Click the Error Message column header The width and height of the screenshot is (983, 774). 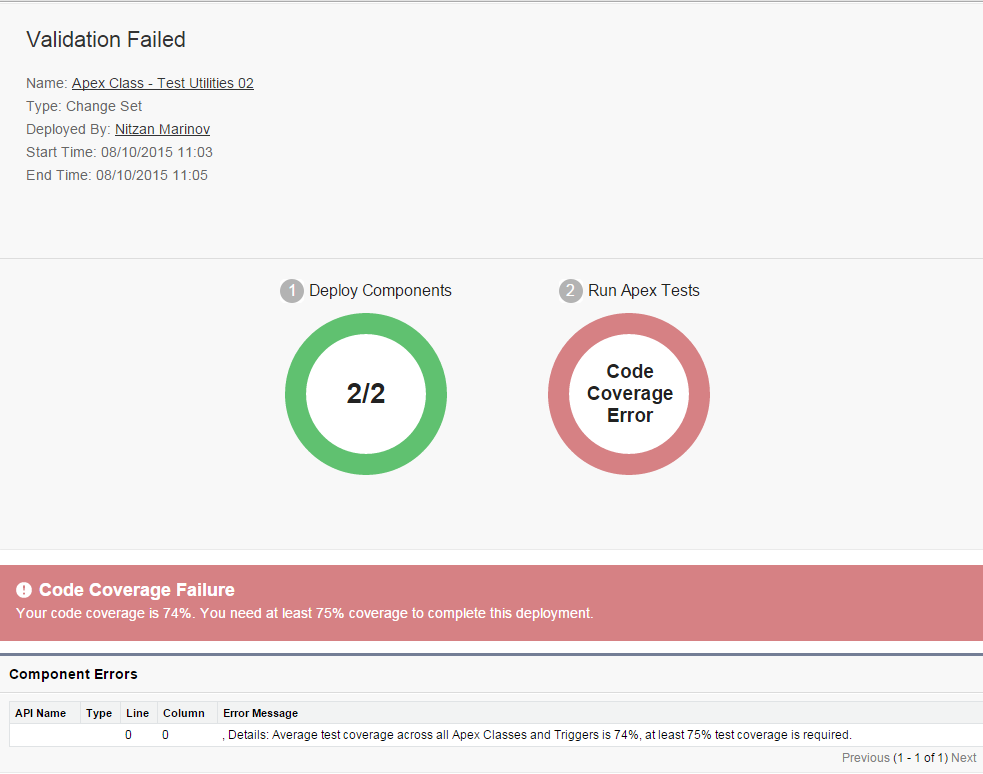(260, 713)
